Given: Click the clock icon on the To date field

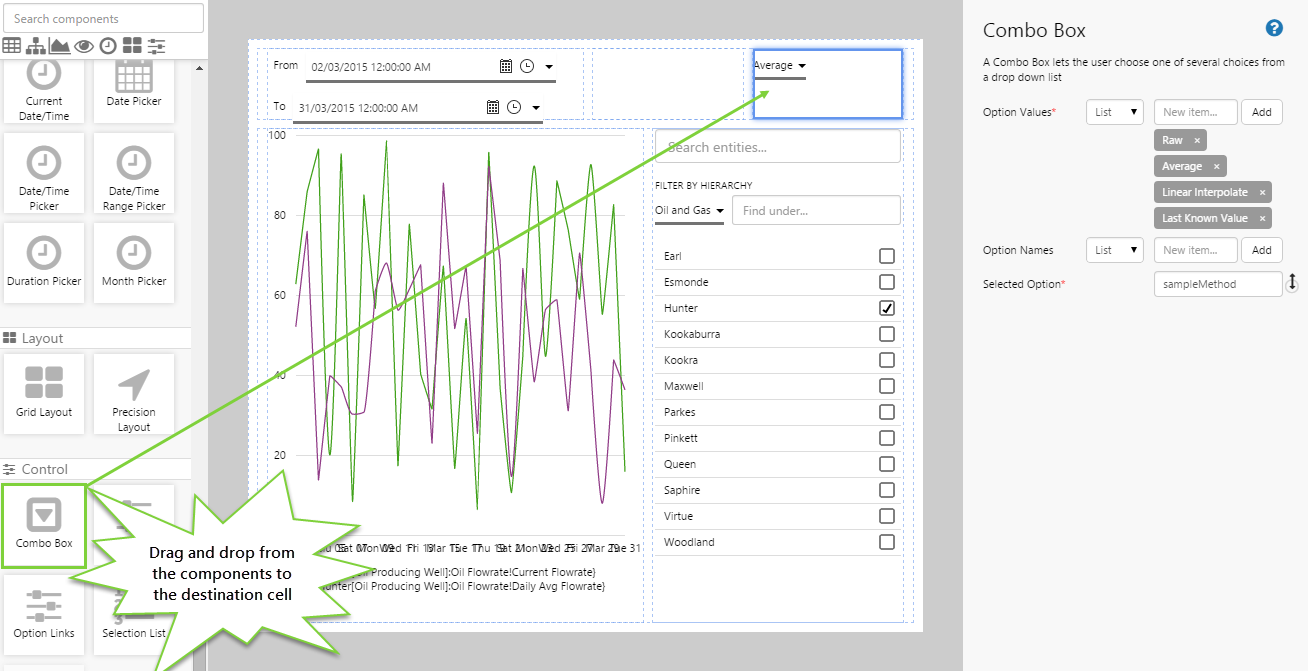Looking at the screenshot, I should click(x=514, y=107).
